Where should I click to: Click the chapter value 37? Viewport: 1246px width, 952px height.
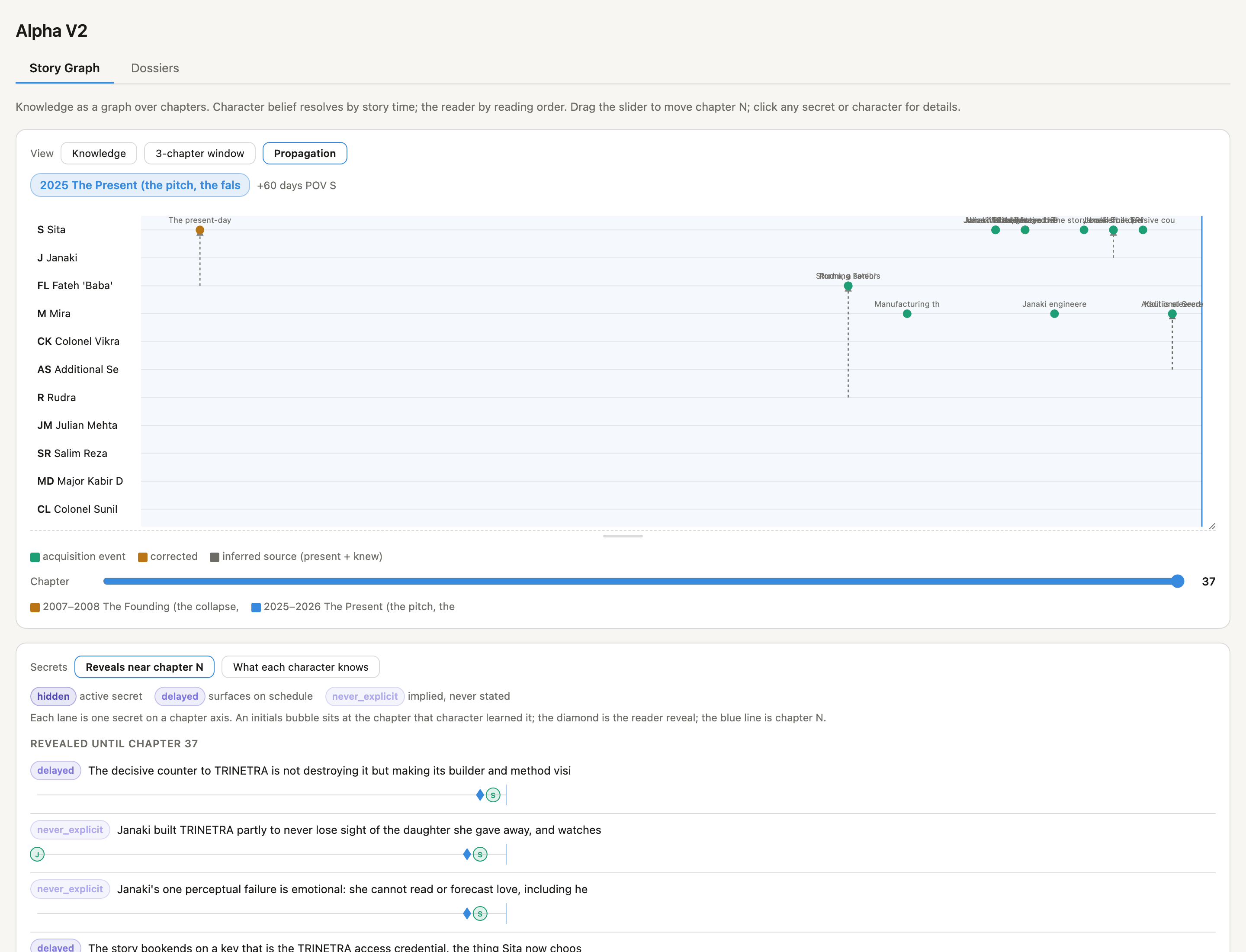[x=1209, y=582]
